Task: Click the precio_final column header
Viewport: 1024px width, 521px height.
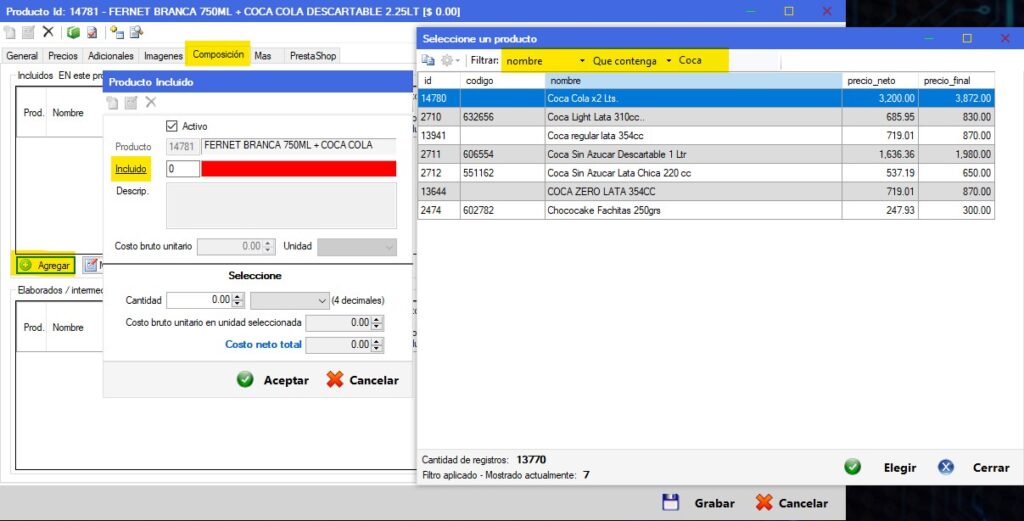Action: click(x=957, y=80)
